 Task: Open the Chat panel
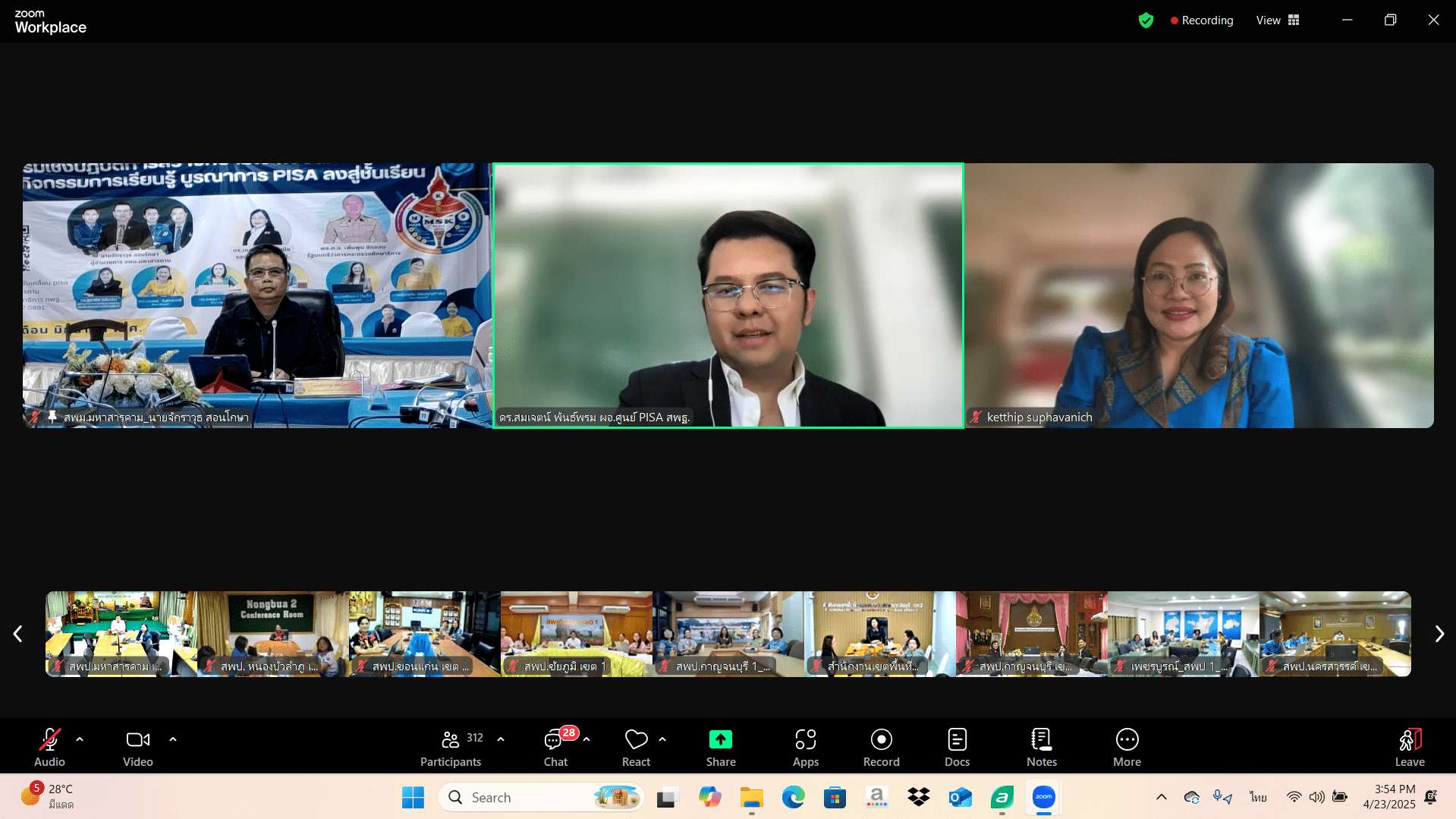pyautogui.click(x=555, y=747)
